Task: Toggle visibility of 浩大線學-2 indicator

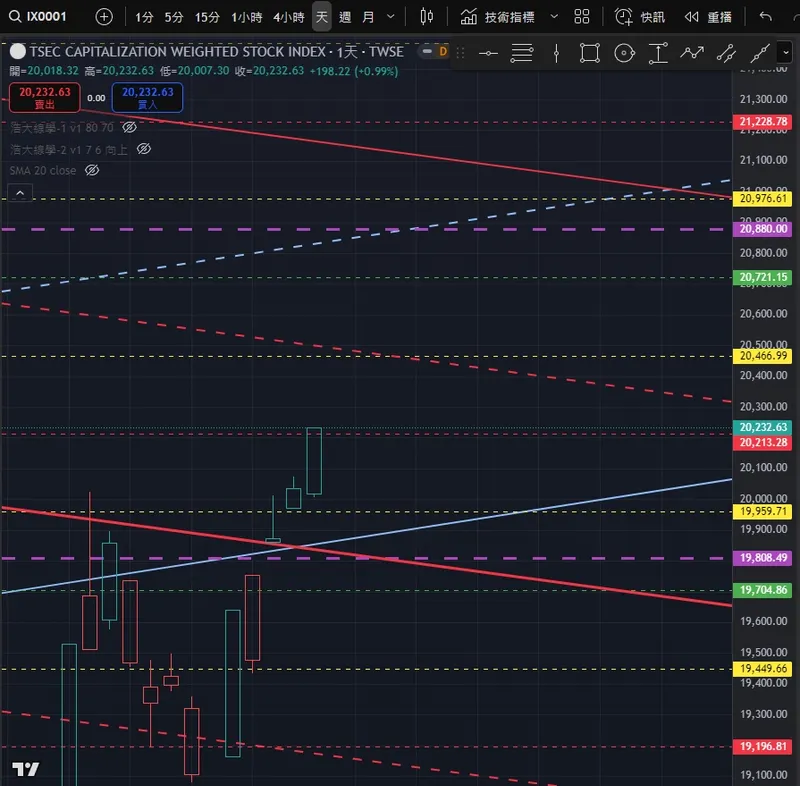Action: 144,149
